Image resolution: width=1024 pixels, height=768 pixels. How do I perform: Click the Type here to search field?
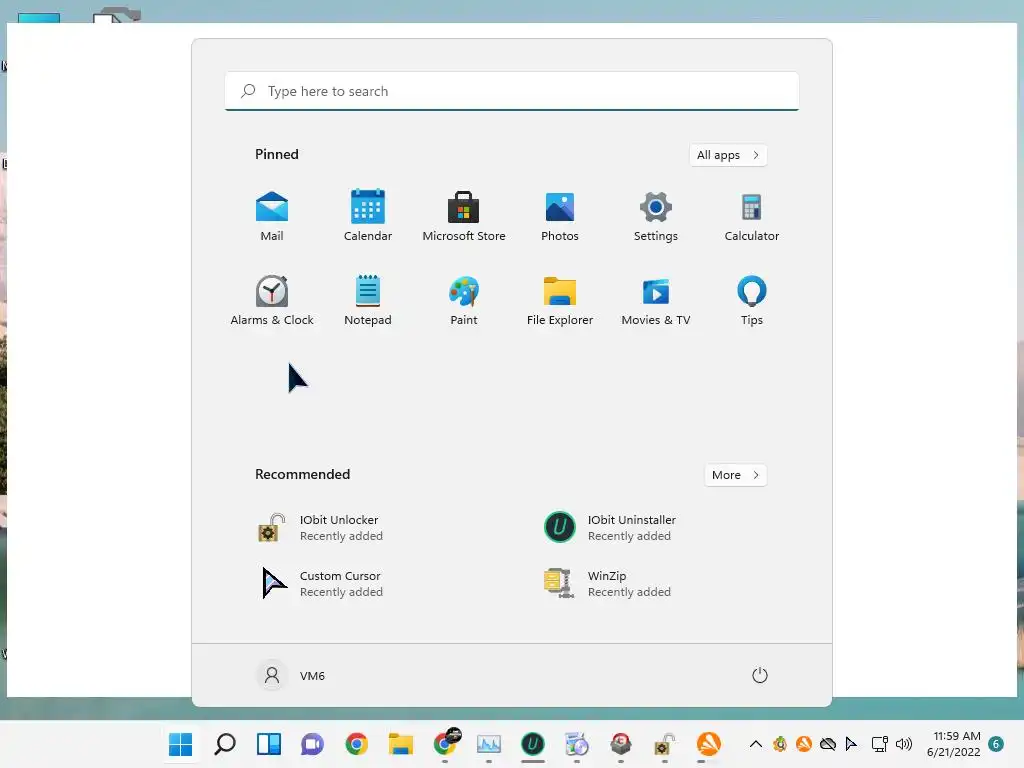coord(511,91)
